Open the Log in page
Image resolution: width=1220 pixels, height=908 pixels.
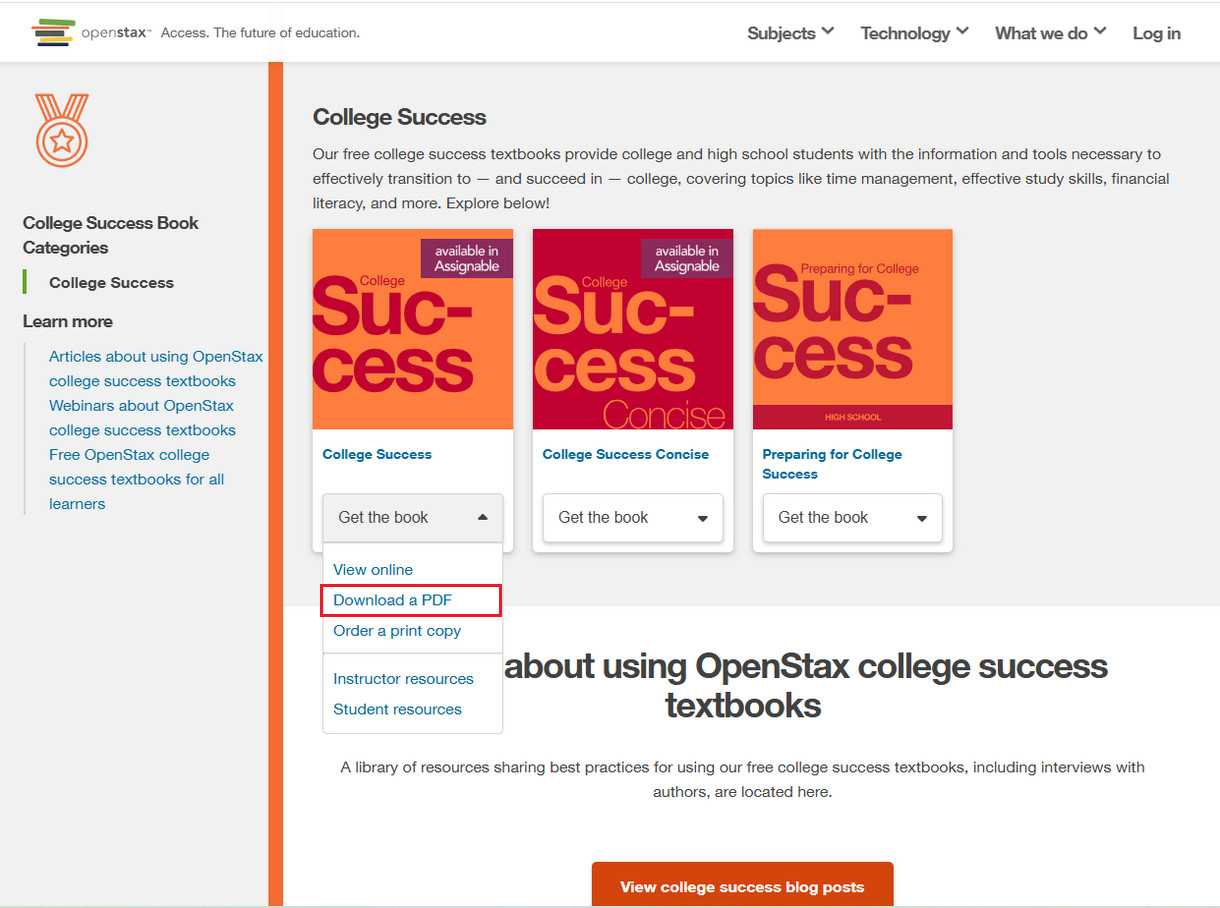[1156, 33]
